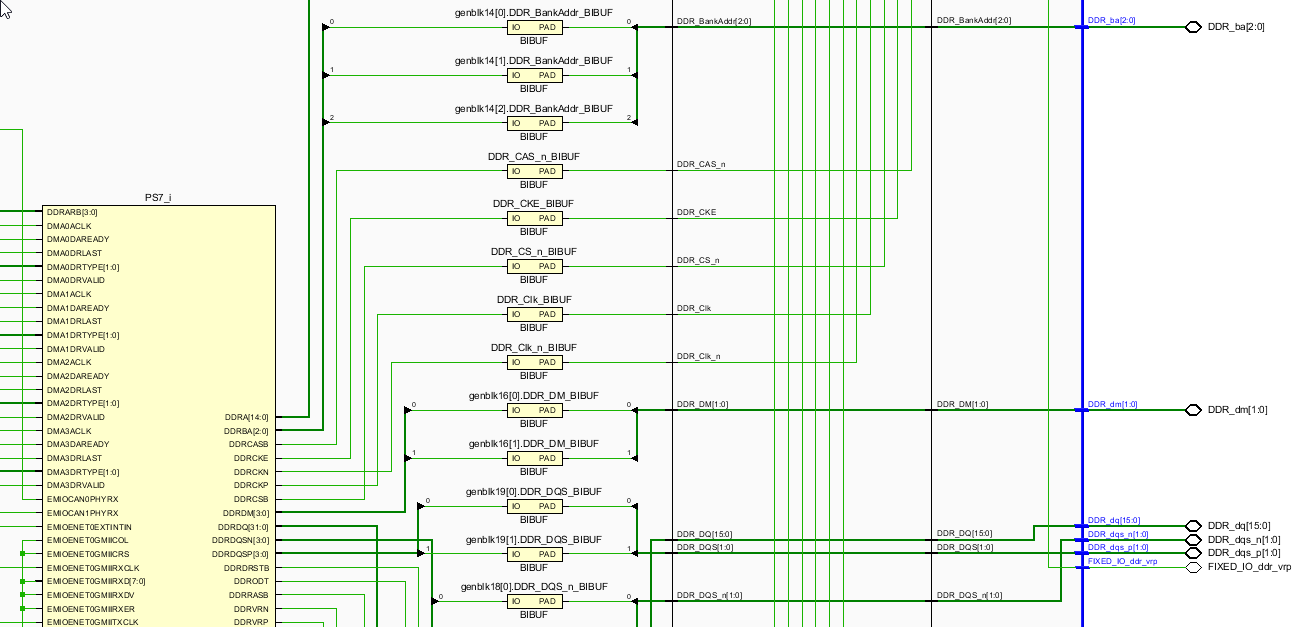Click the DDRARB[3:0] pin on PS7_i
Image resolution: width=1311 pixels, height=627 pixels.
click(72, 212)
